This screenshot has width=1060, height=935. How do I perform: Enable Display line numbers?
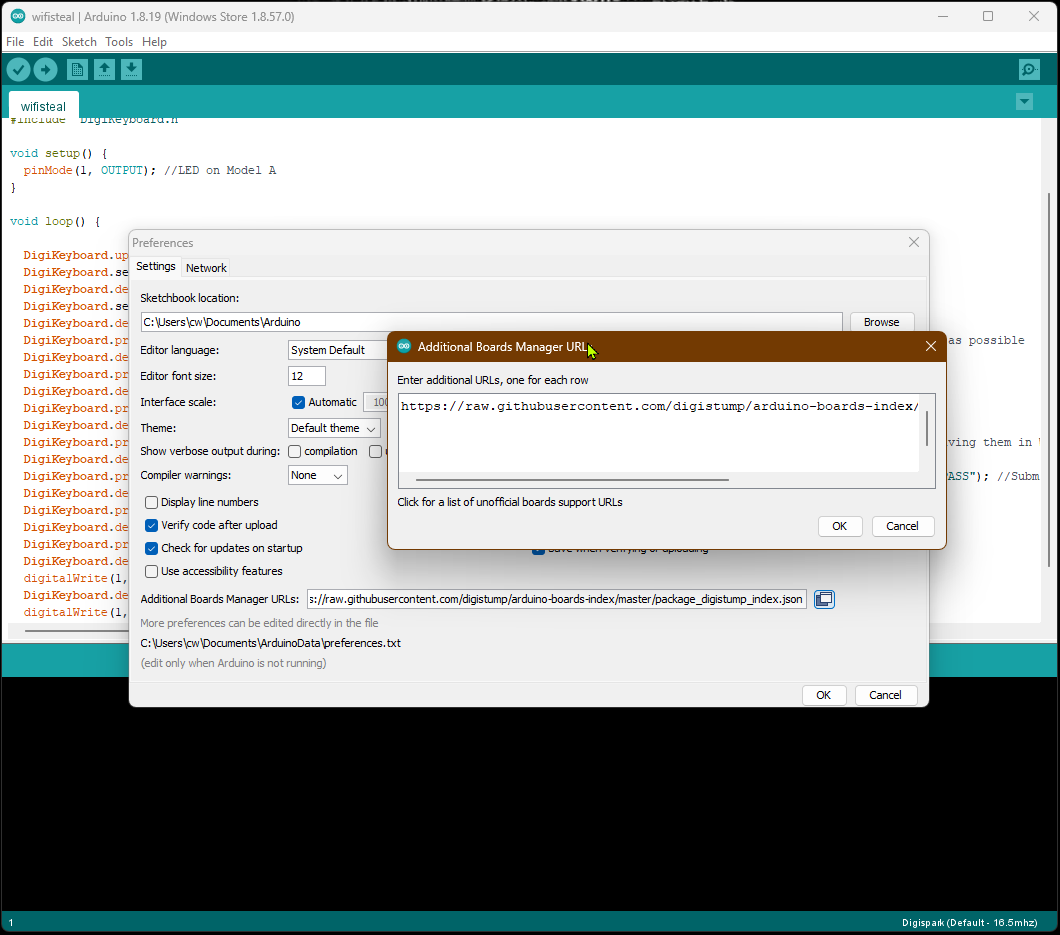coord(151,502)
